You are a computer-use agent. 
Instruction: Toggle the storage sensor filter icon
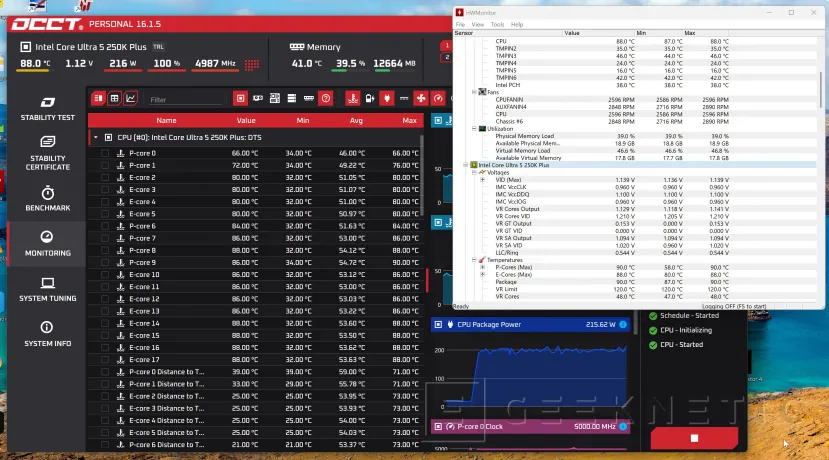click(x=292, y=98)
